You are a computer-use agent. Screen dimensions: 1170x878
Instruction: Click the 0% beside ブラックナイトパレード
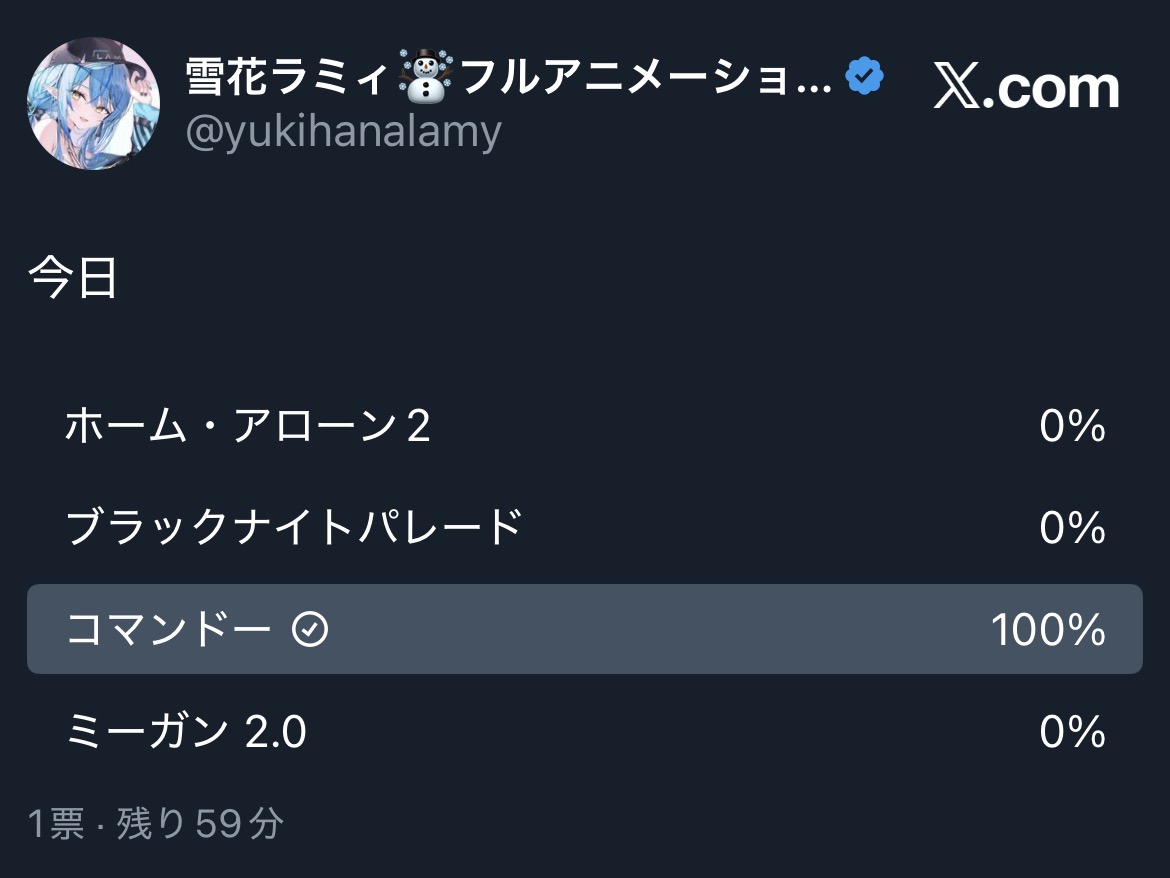1072,528
